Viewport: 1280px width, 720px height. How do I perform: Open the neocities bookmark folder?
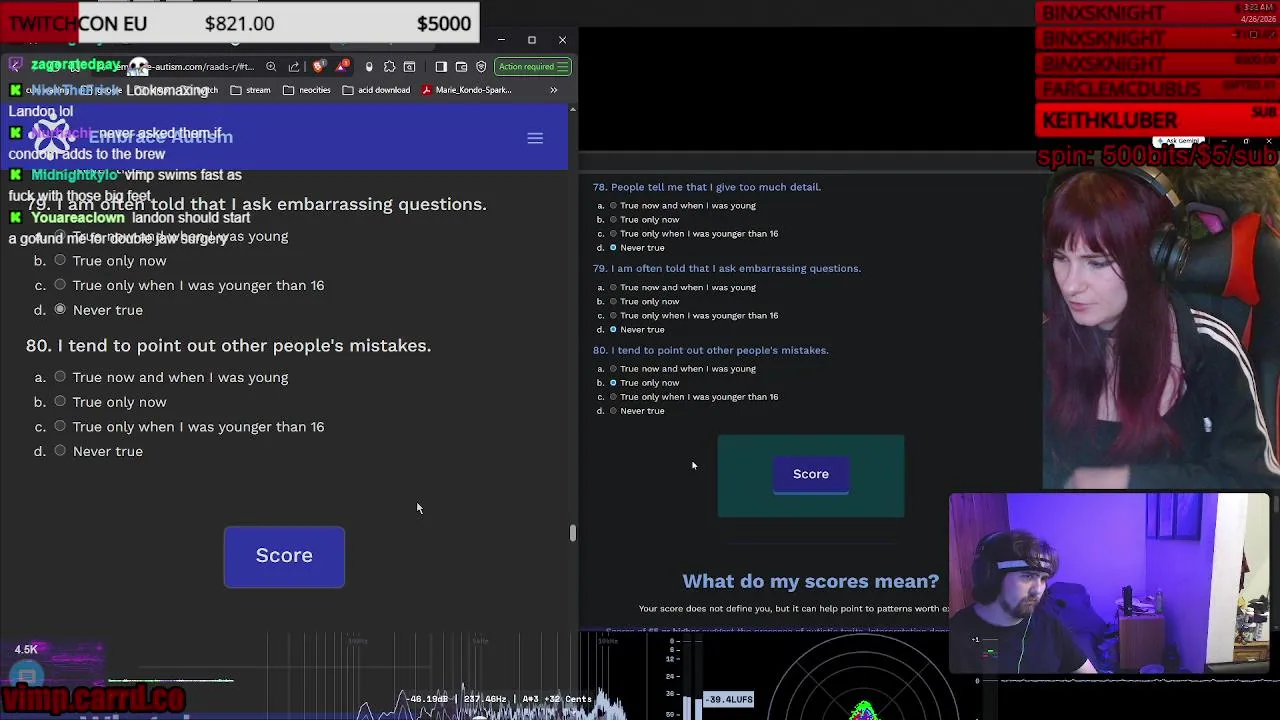(x=307, y=90)
